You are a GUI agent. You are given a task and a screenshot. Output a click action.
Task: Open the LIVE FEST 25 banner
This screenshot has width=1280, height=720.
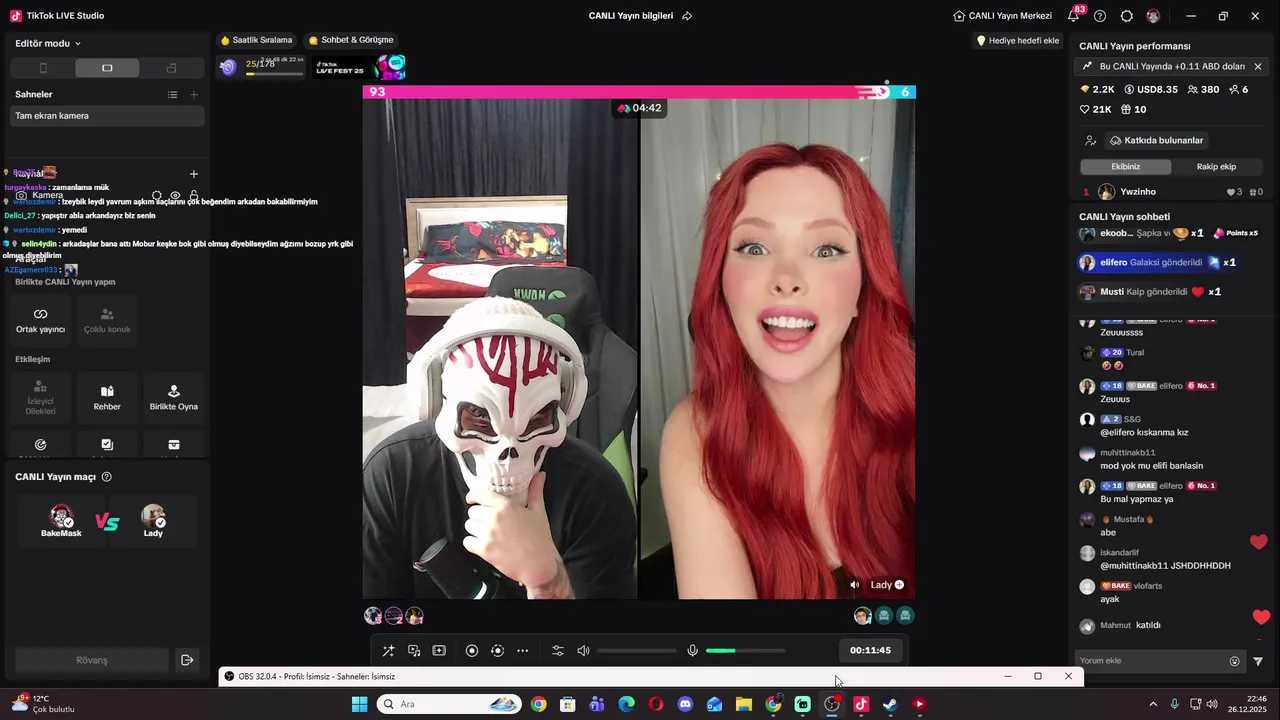[x=361, y=67]
